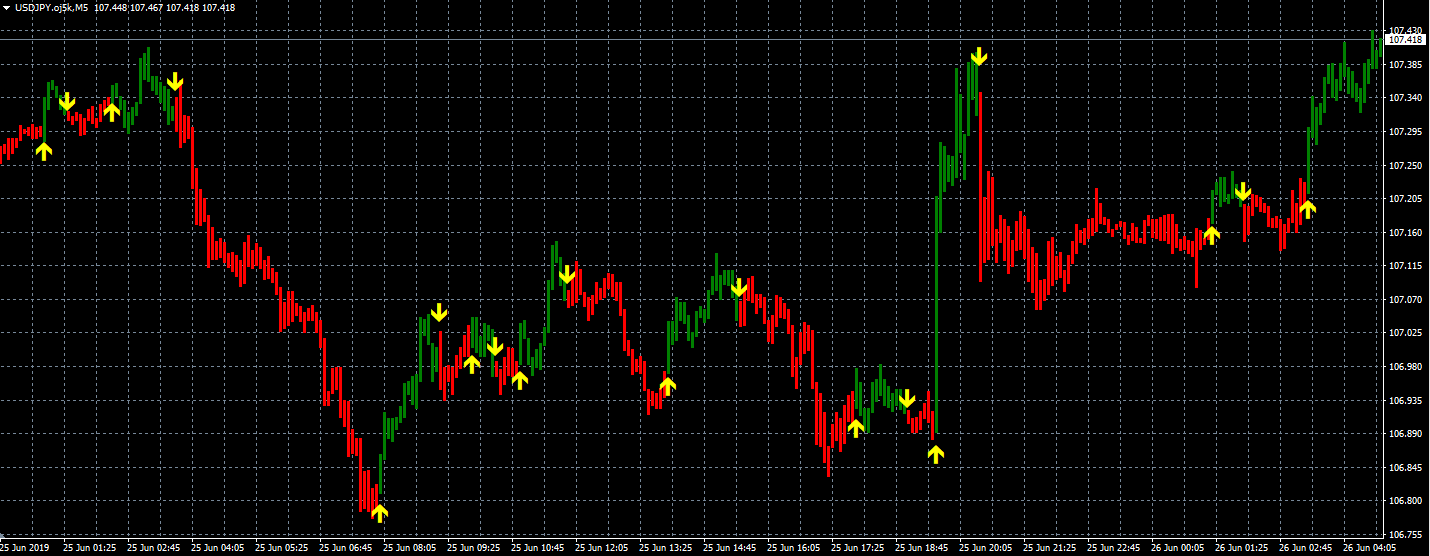The image size is (1430, 556).
Task: Click the 106.935 price axis label
Action: (1406, 401)
